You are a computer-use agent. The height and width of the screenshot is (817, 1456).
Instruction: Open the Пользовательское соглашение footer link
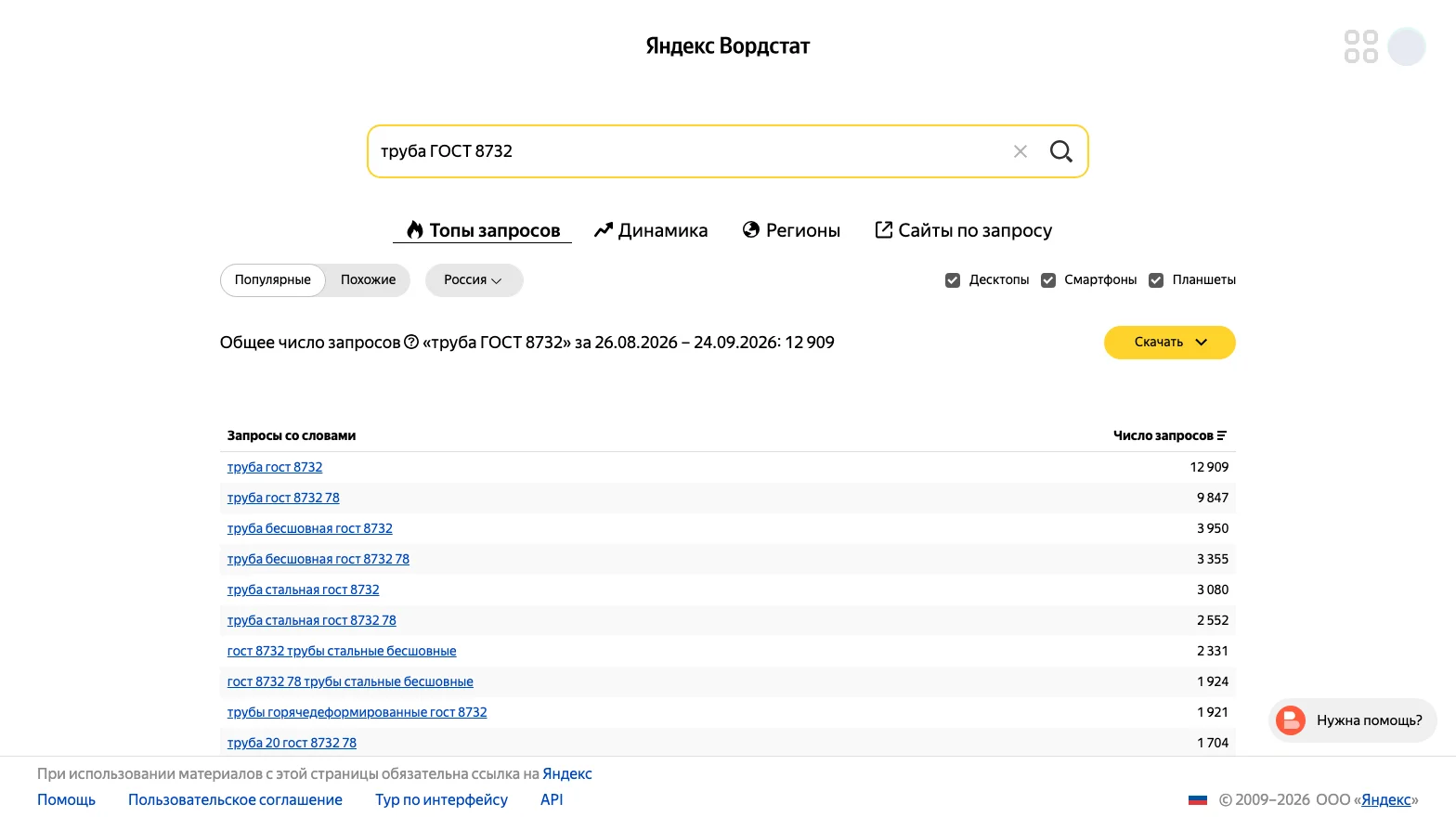click(235, 800)
